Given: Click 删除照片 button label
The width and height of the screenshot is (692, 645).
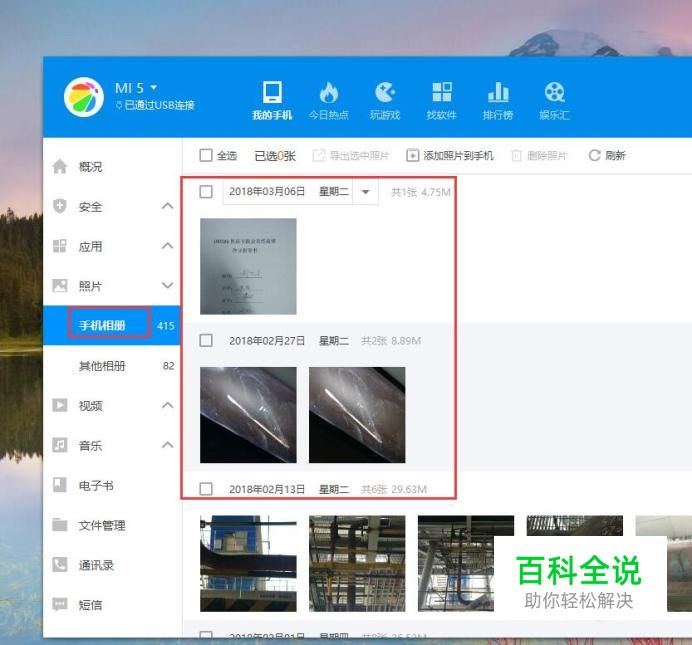Looking at the screenshot, I should tap(547, 155).
